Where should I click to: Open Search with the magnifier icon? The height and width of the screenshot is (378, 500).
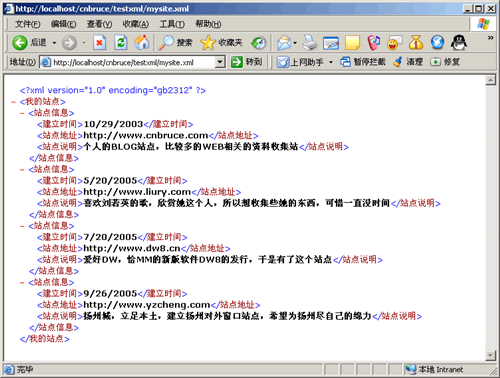click(x=175, y=43)
